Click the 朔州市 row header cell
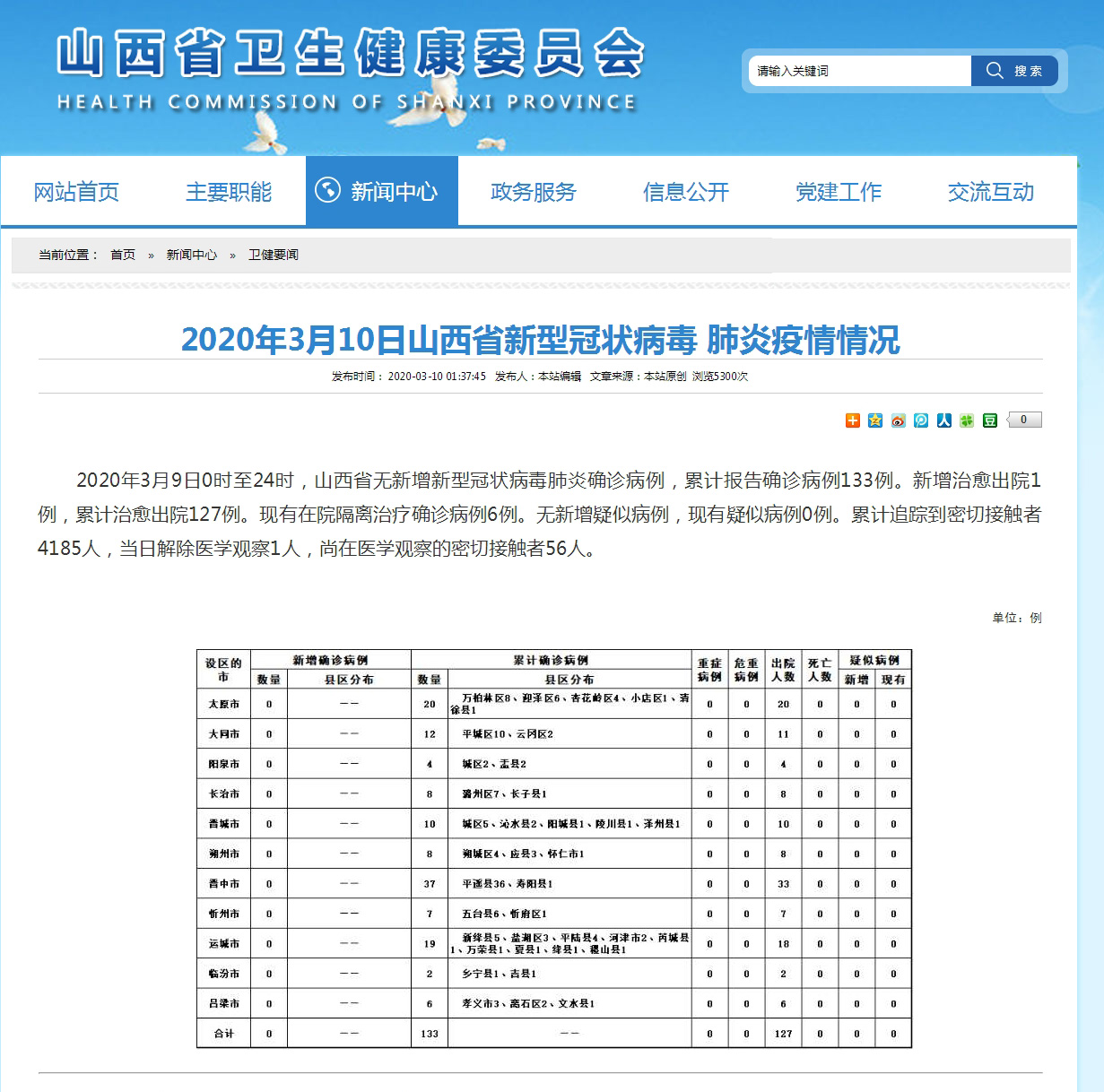The image size is (1104, 1092). point(224,854)
